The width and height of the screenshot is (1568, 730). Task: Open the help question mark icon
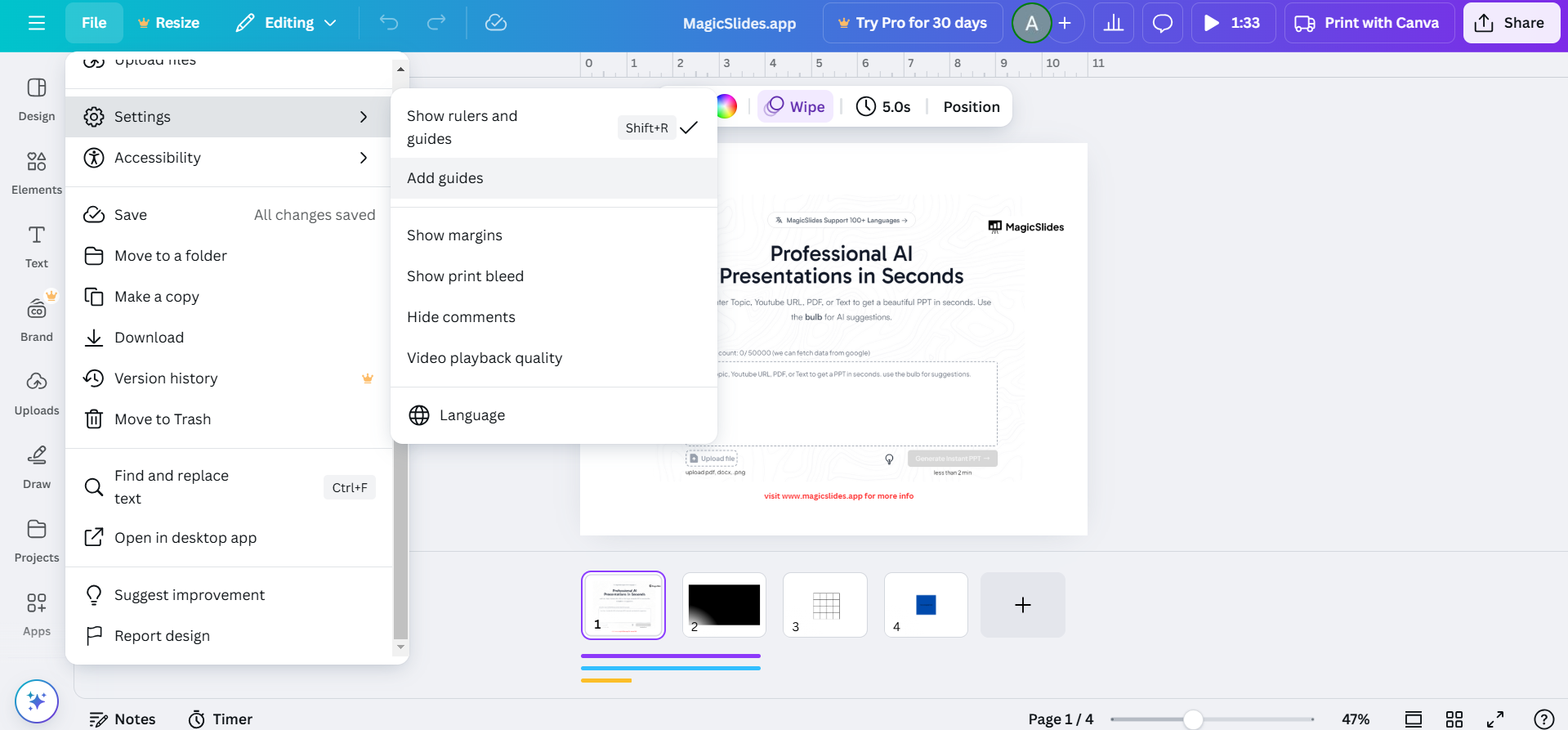pyautogui.click(x=1543, y=719)
